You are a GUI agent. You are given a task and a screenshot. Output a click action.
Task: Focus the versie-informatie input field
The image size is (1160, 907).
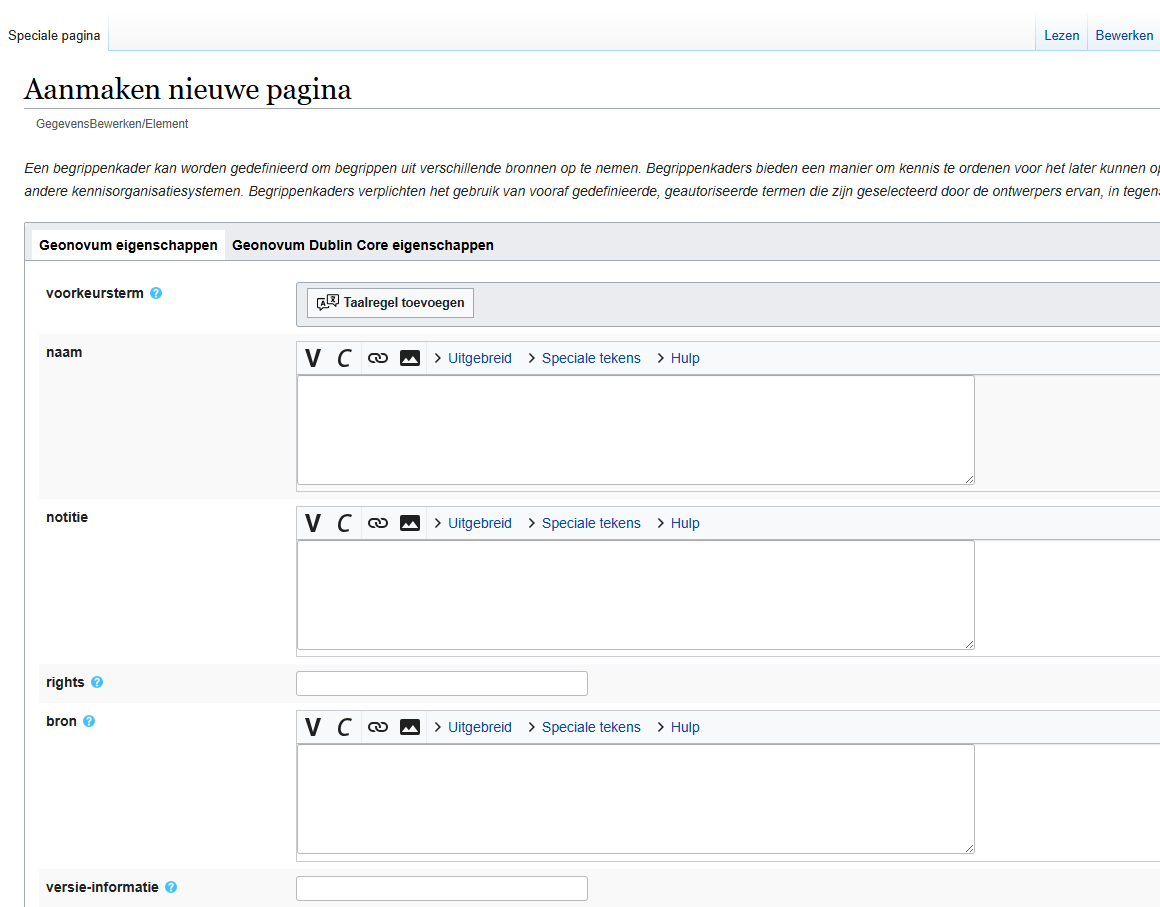point(442,888)
